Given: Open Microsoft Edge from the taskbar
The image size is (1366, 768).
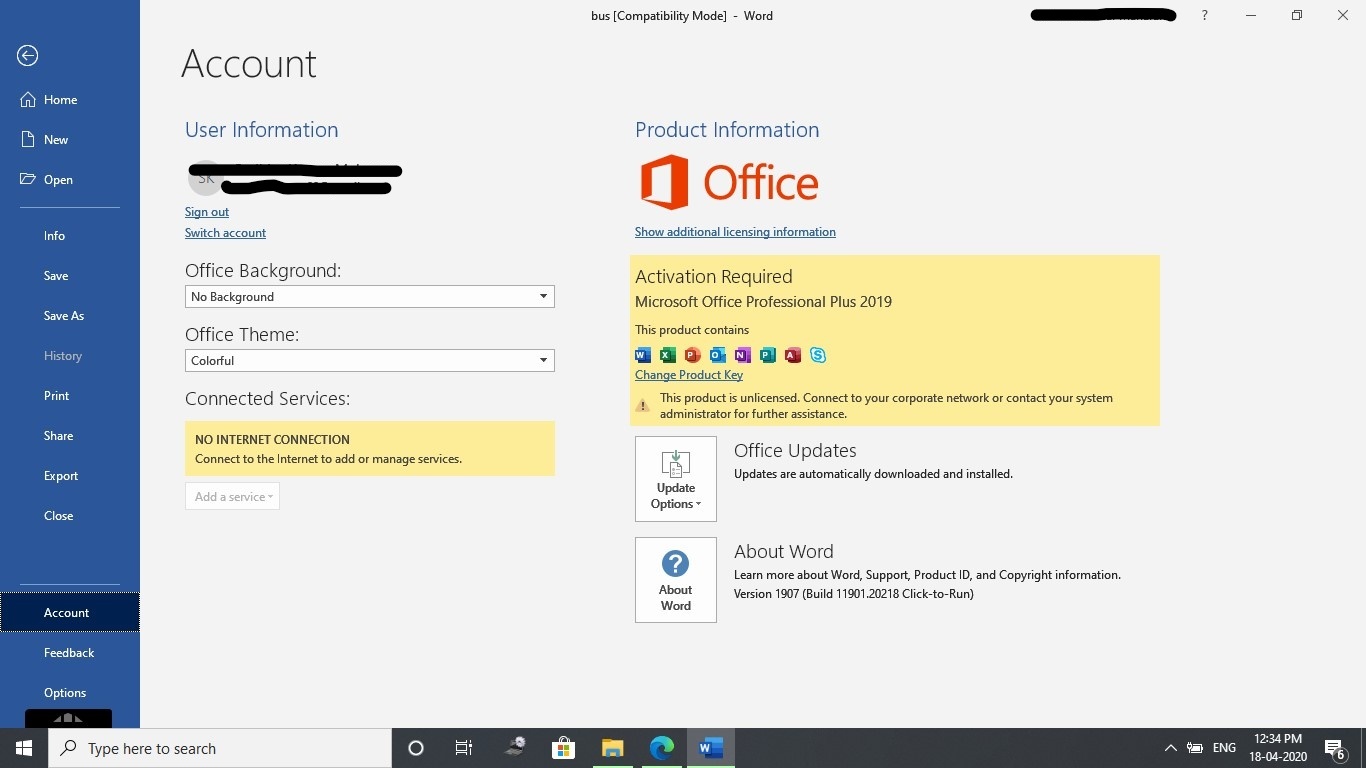Looking at the screenshot, I should (662, 748).
